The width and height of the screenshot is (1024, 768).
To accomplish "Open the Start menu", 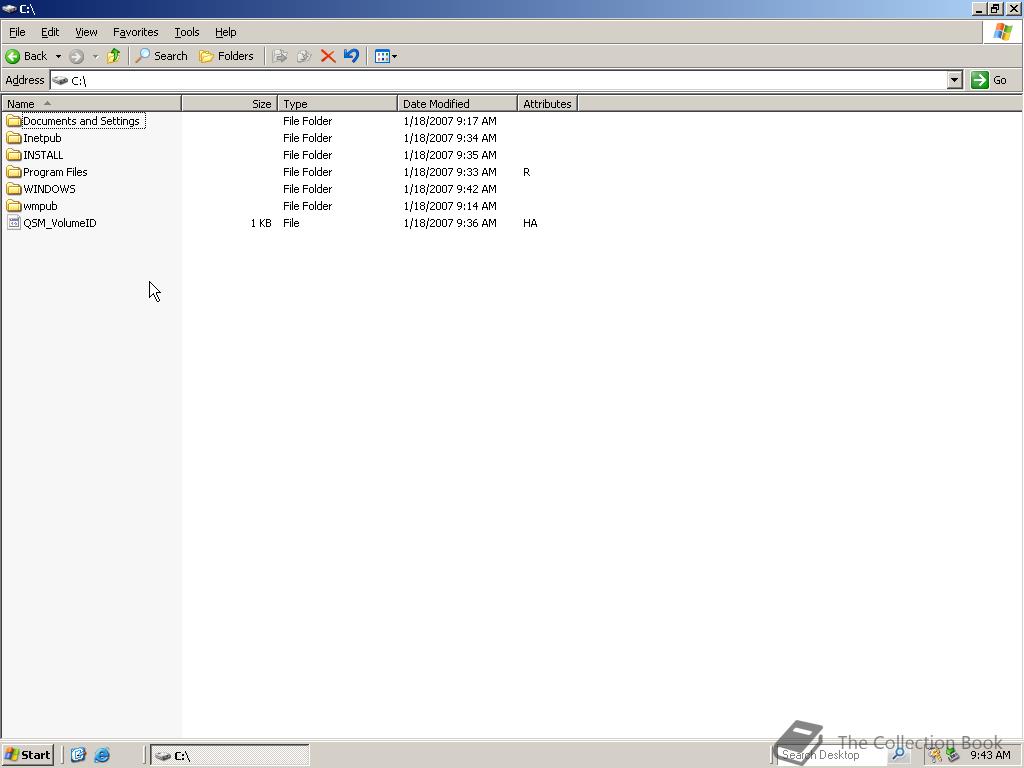I will pos(27,755).
